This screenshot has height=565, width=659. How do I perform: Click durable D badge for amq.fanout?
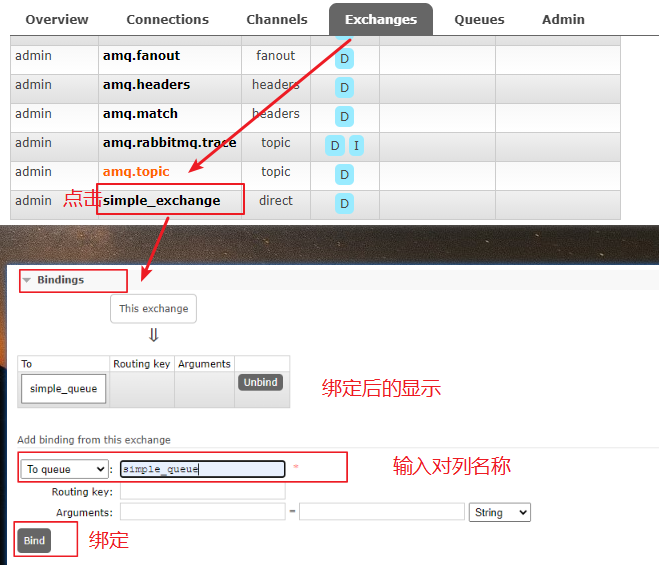(x=344, y=59)
